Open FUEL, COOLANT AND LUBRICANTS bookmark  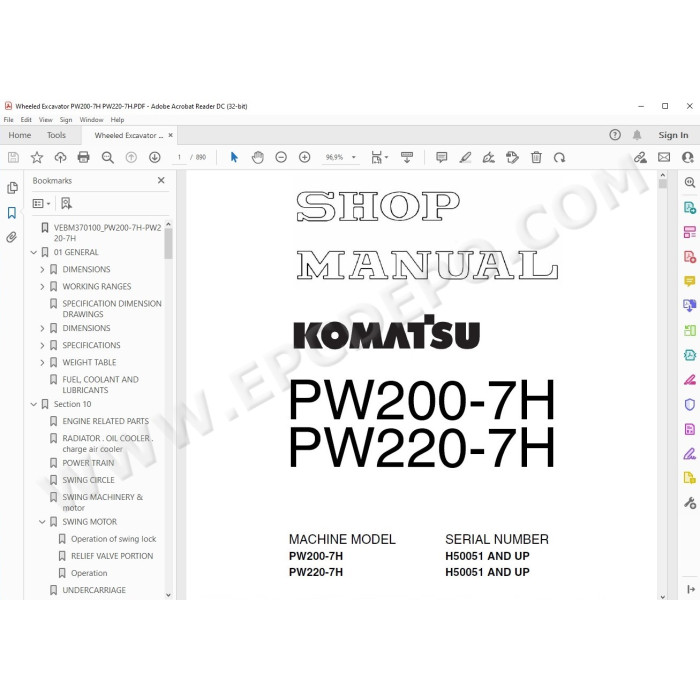click(x=100, y=384)
